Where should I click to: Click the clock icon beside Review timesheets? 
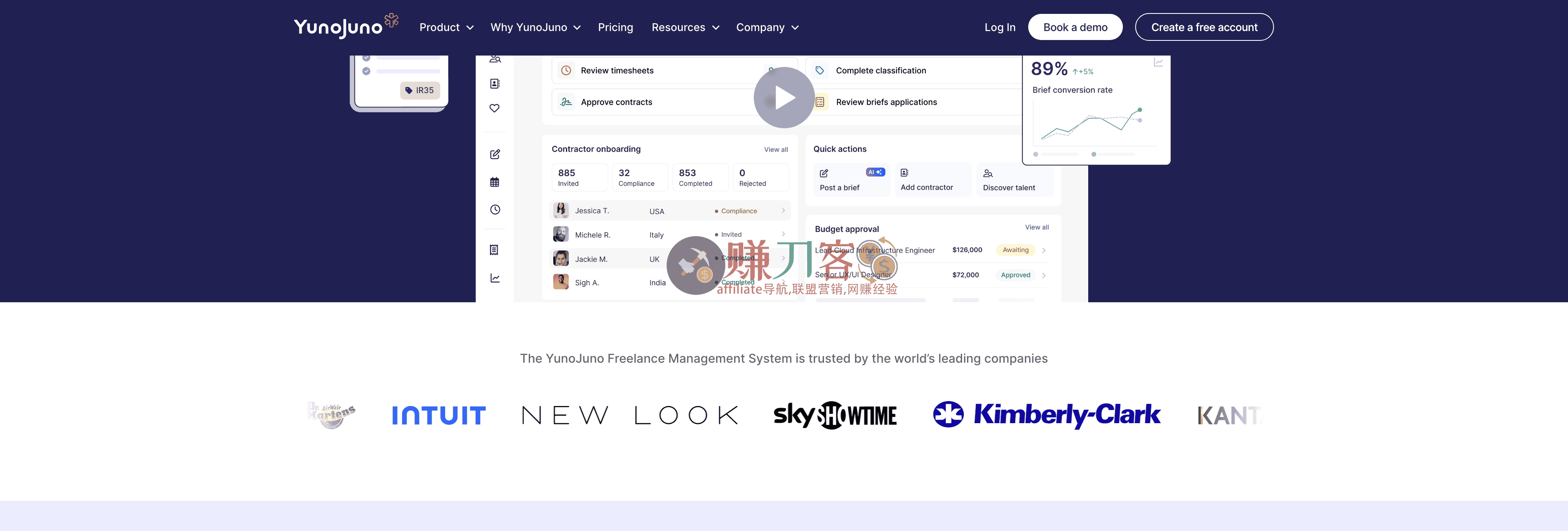566,71
